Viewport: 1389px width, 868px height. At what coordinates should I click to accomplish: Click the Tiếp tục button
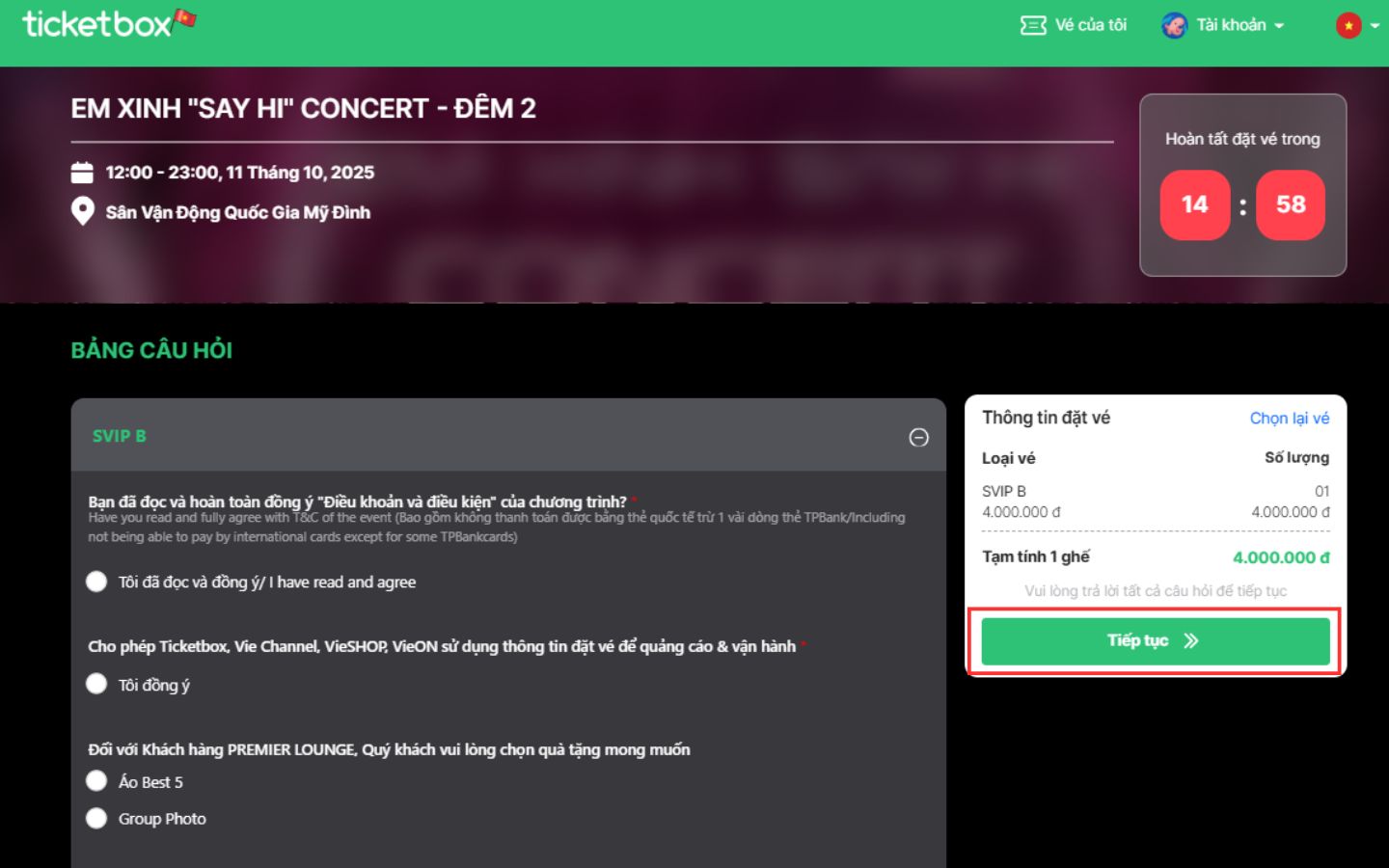coord(1138,641)
